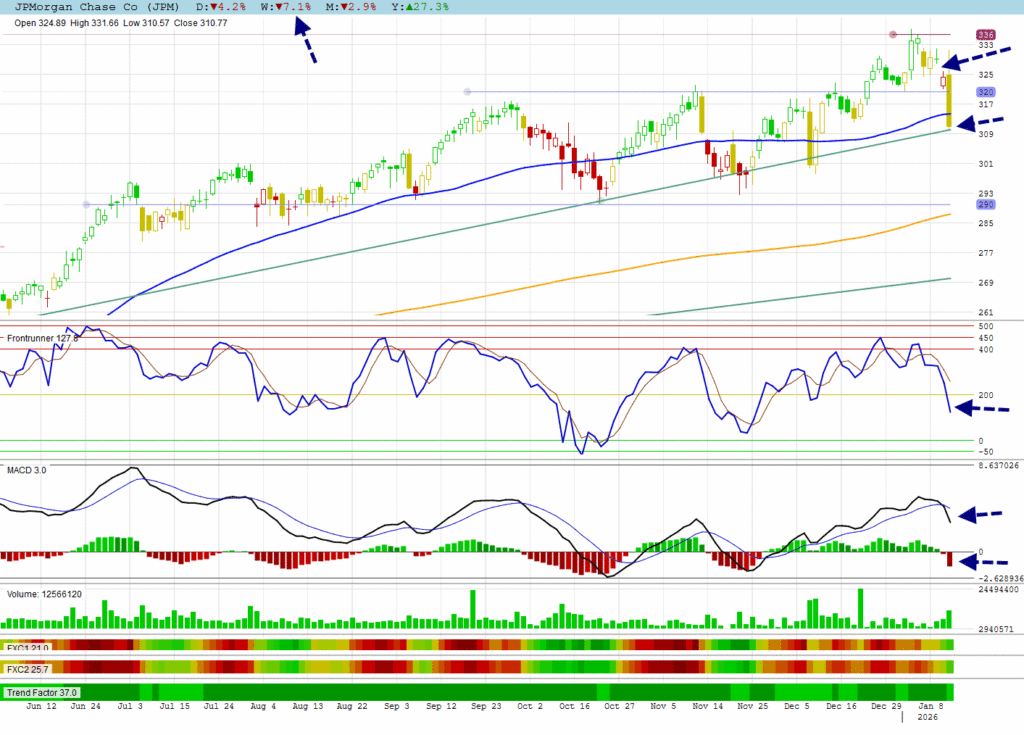The image size is (1024, 735).
Task: Select the circle handle starting the 320 line
Action: pos(467,92)
